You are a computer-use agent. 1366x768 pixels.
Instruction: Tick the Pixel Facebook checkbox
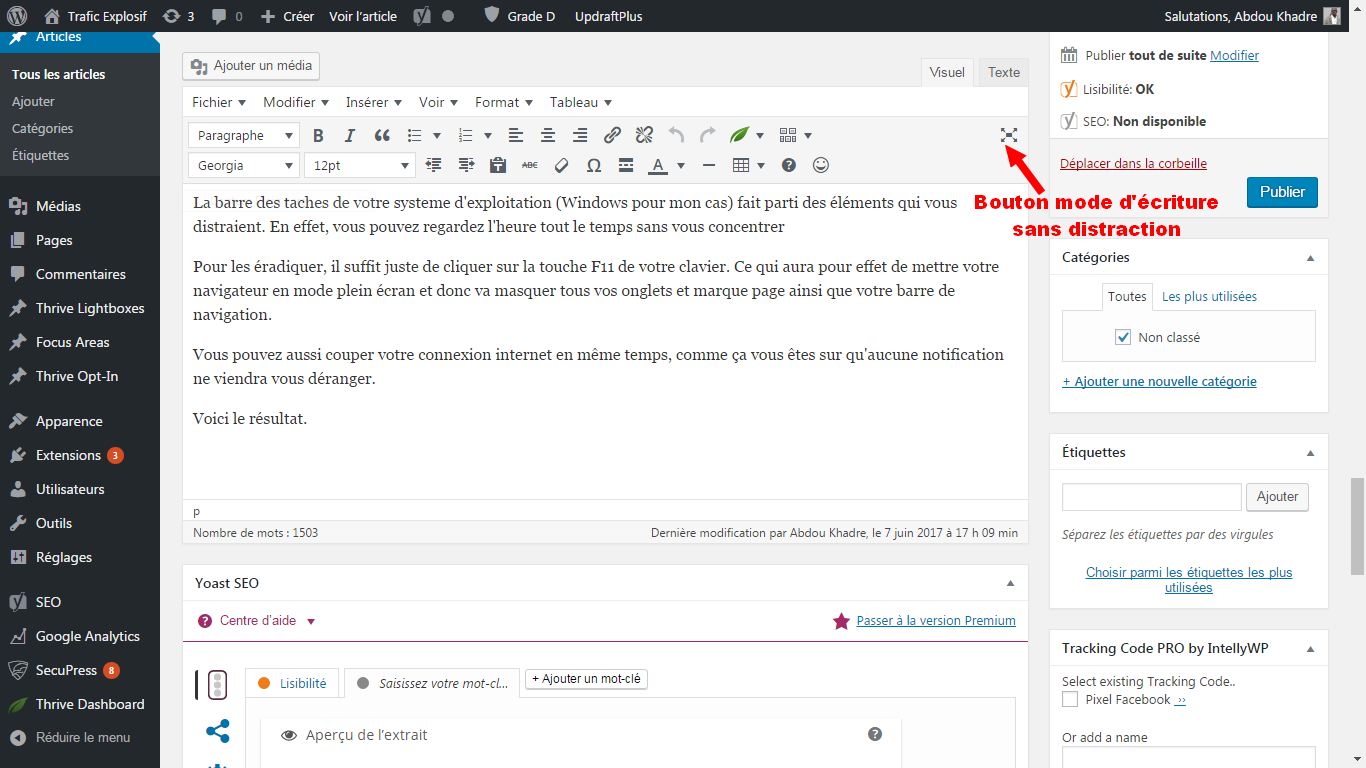(1070, 700)
